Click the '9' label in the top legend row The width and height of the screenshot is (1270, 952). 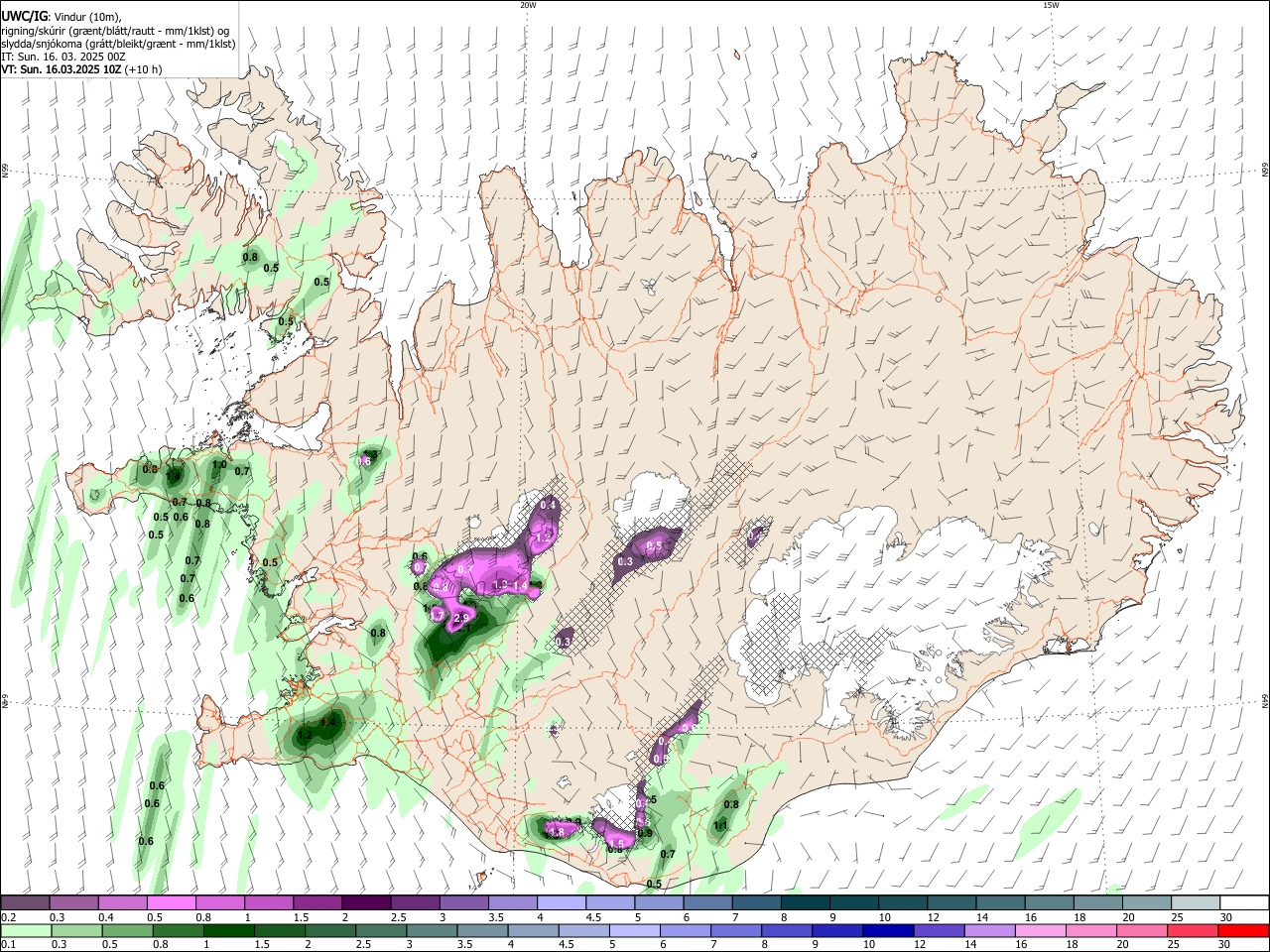pyautogui.click(x=832, y=918)
